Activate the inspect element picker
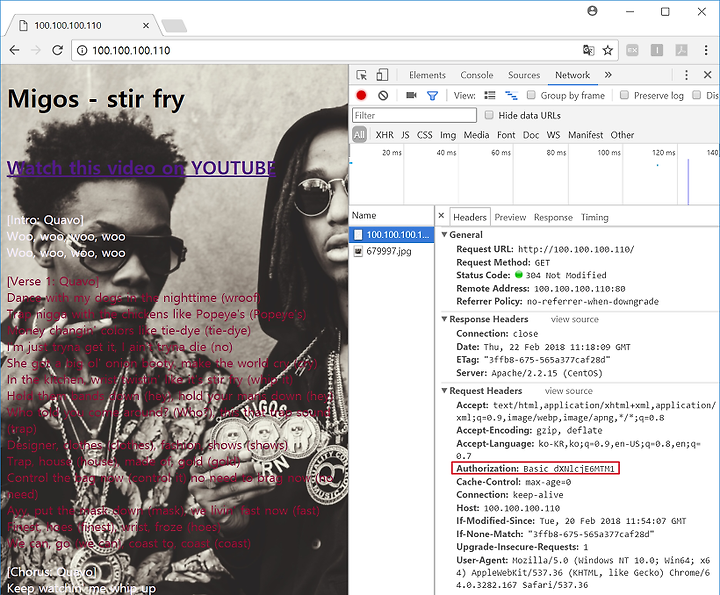The height and width of the screenshot is (595, 720). (361, 75)
